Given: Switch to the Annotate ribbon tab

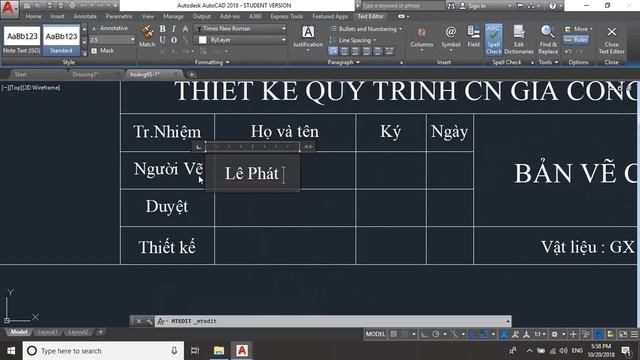Looking at the screenshot, I should click(x=85, y=16).
